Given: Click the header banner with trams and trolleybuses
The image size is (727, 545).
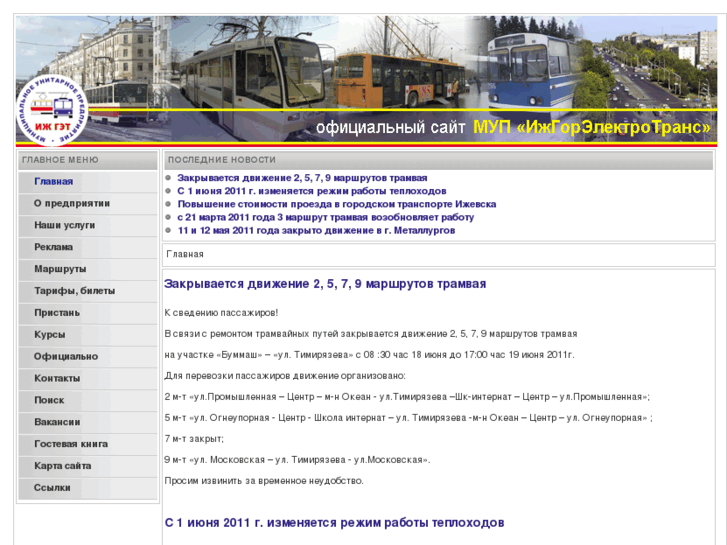Looking at the screenshot, I should tap(366, 81).
